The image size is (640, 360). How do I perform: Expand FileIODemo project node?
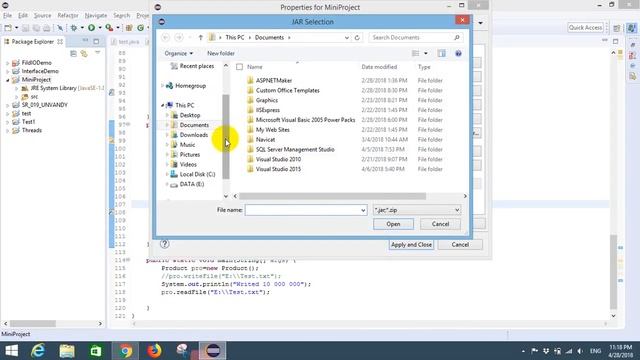(x=7, y=63)
